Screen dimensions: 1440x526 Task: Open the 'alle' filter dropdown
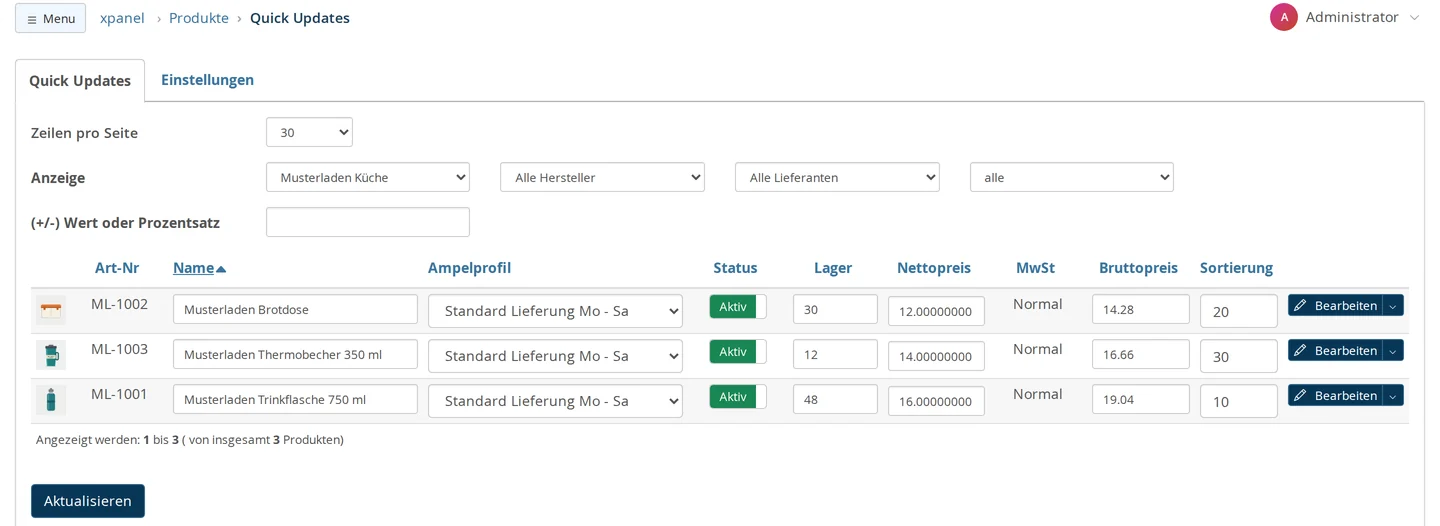1072,177
